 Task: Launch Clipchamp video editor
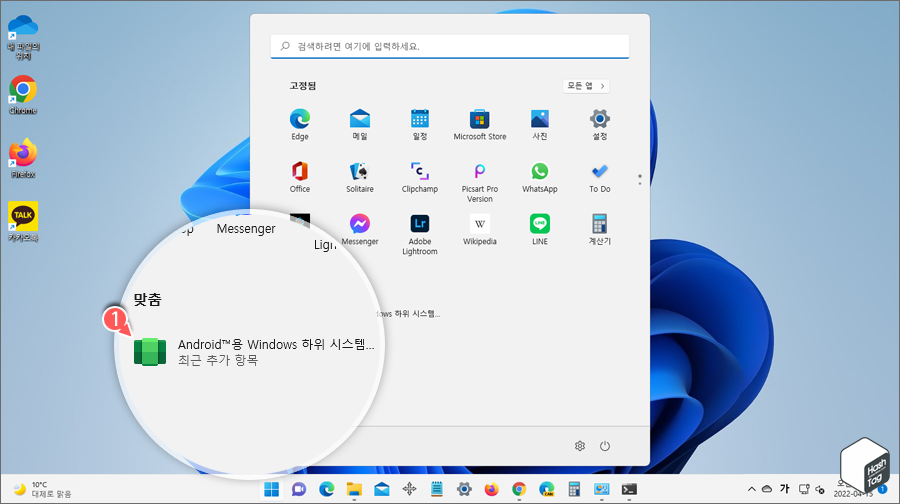[420, 177]
